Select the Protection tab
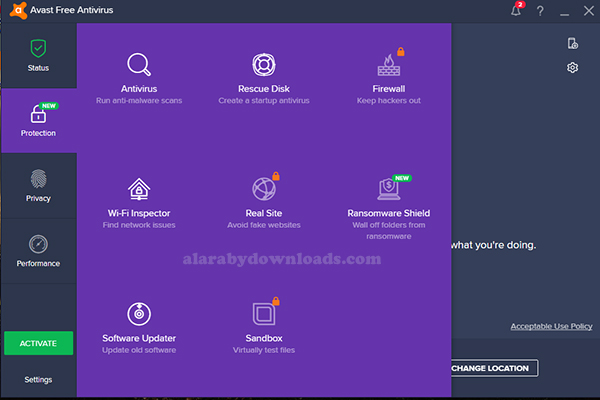Viewport: 600px width, 400px height. point(38,121)
